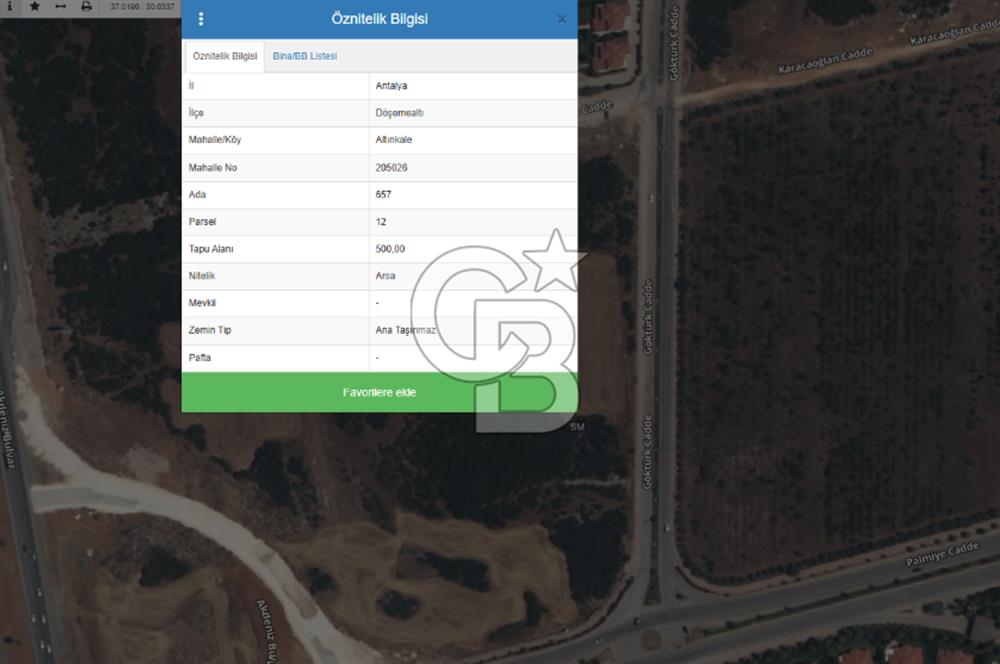Image resolution: width=1000 pixels, height=664 pixels.
Task: Click the coordinate readout in the toolbar
Action: [x=141, y=6]
